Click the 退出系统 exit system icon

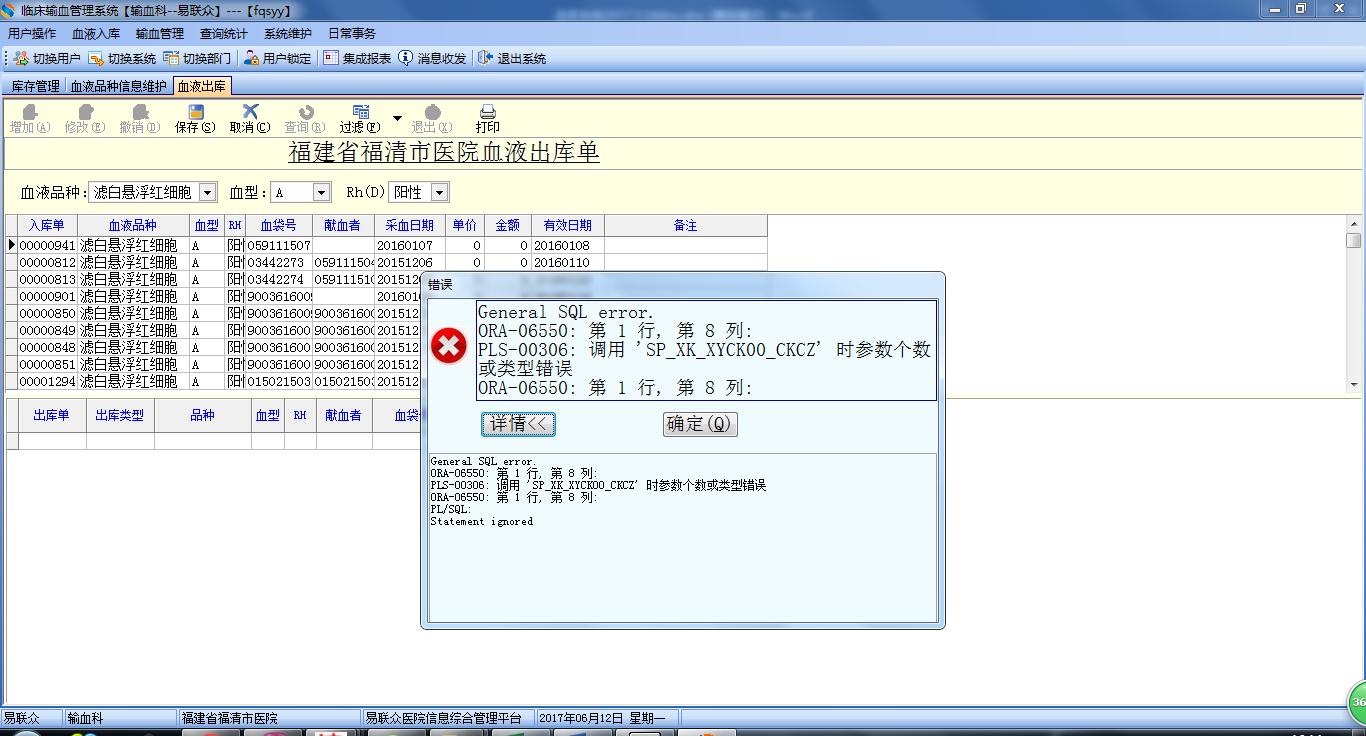click(x=485, y=58)
